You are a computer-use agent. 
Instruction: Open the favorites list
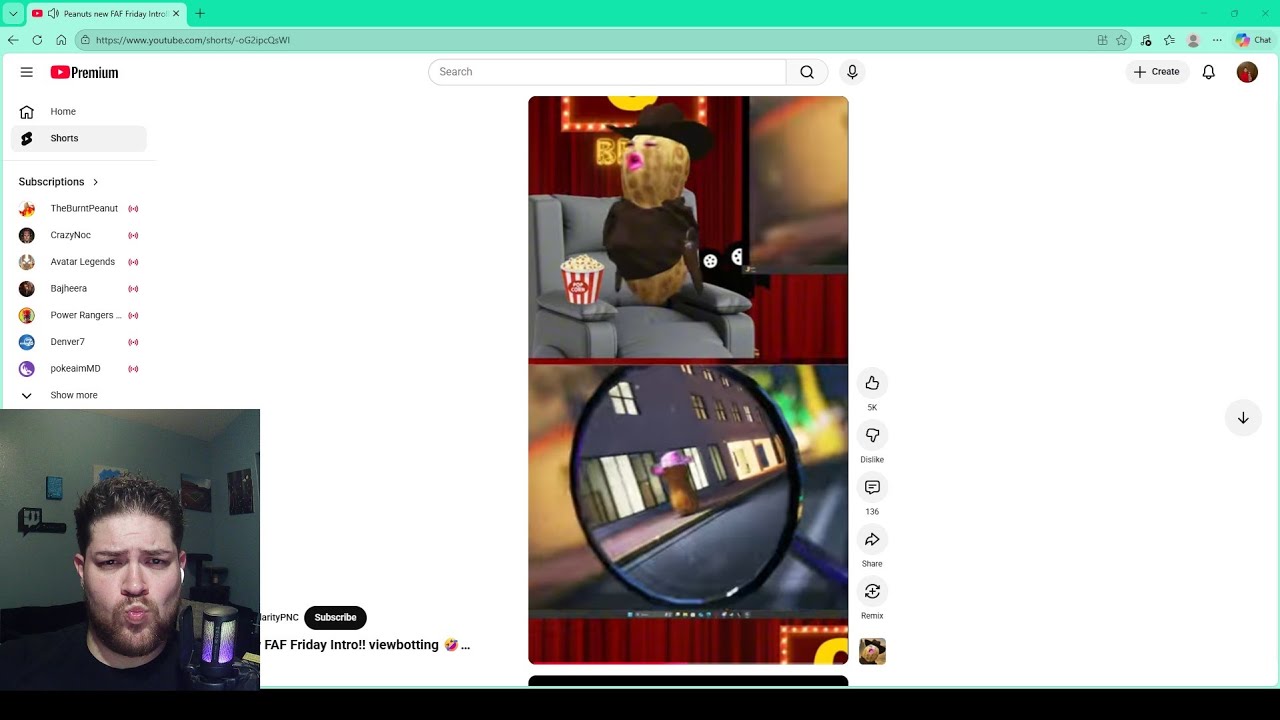[1169, 40]
